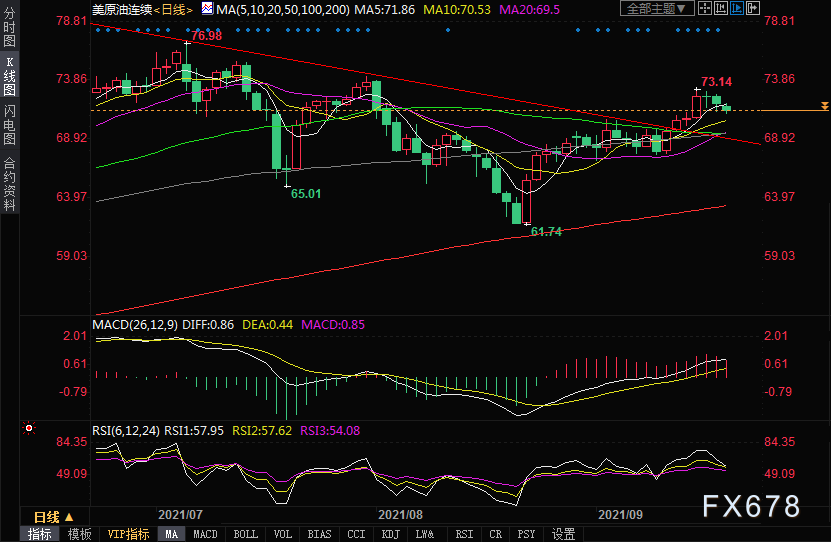Click the 2021/09 date axis label

[x=620, y=514]
